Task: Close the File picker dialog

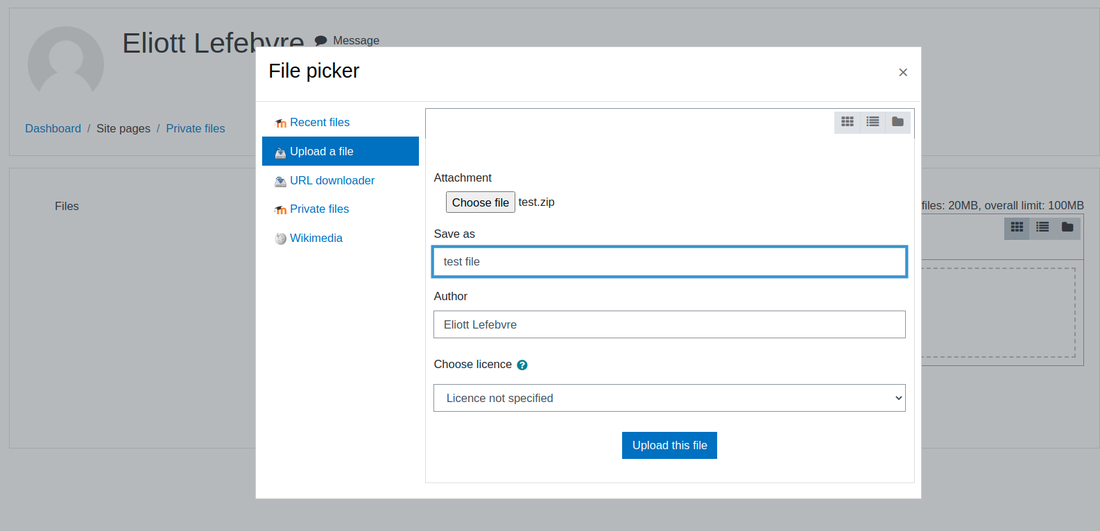Action: pyautogui.click(x=903, y=72)
